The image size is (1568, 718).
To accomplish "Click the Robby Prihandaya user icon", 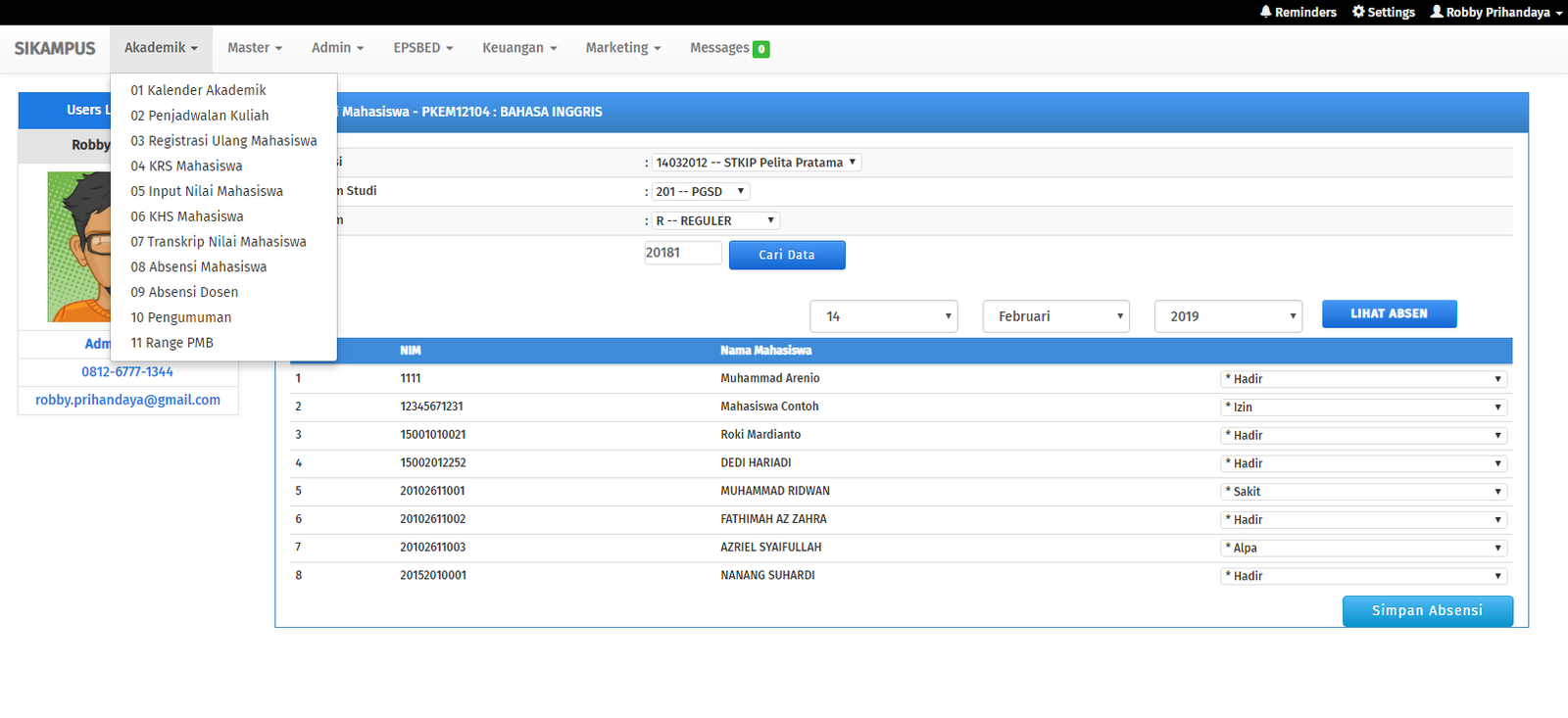I will [x=1437, y=12].
